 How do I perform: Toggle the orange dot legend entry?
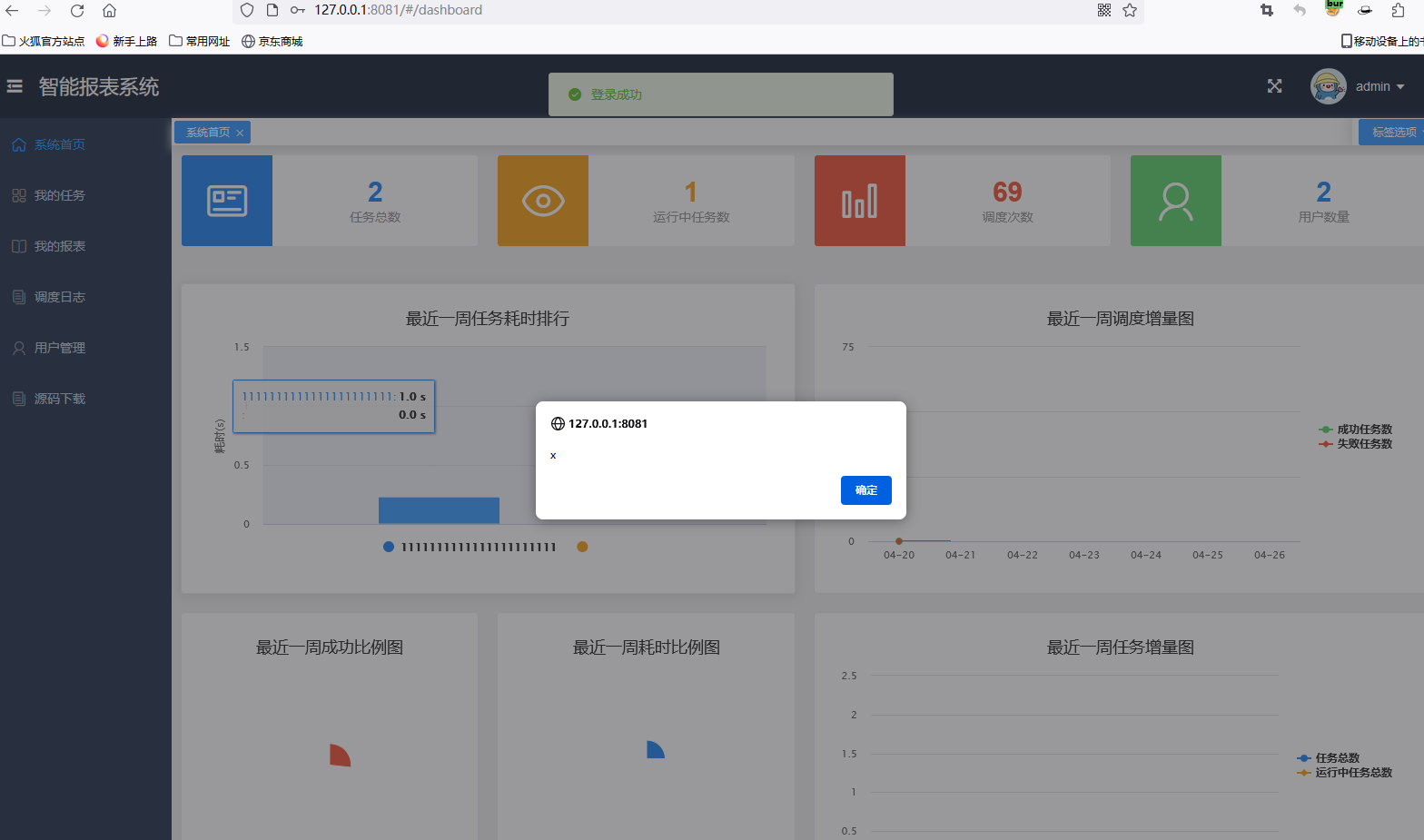(x=582, y=547)
